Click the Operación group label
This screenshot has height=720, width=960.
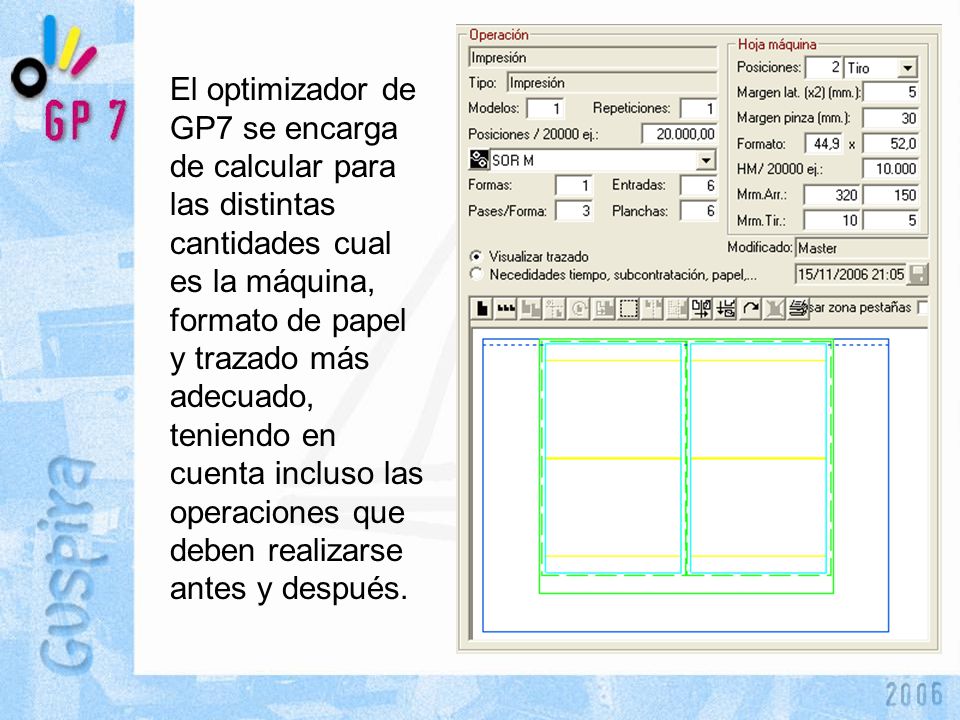tap(498, 35)
